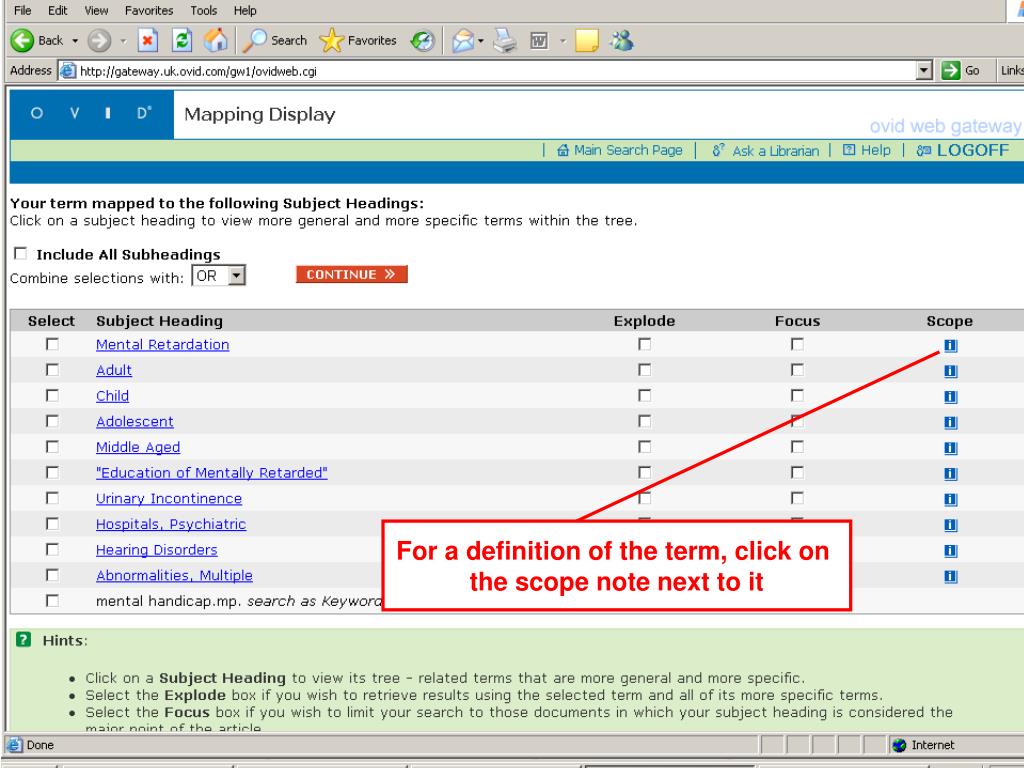Open the browser Search toolbar button
1024x768 pixels.
[x=274, y=41]
